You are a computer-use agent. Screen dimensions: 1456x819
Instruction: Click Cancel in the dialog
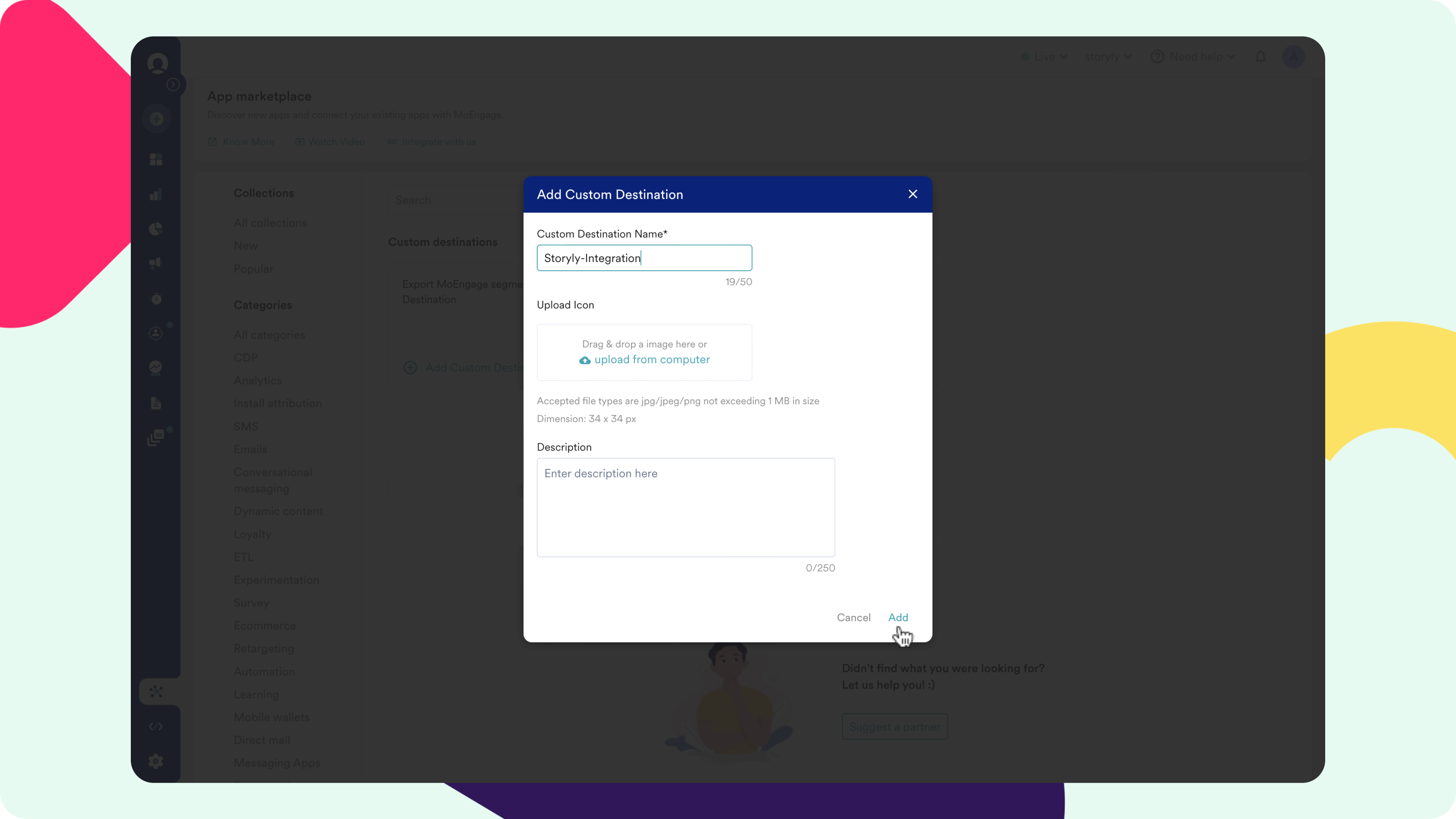pyautogui.click(x=853, y=617)
